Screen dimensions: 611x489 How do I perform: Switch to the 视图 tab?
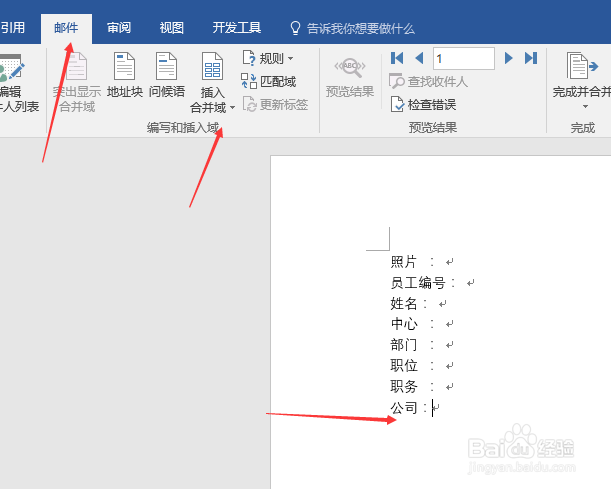[x=171, y=28]
